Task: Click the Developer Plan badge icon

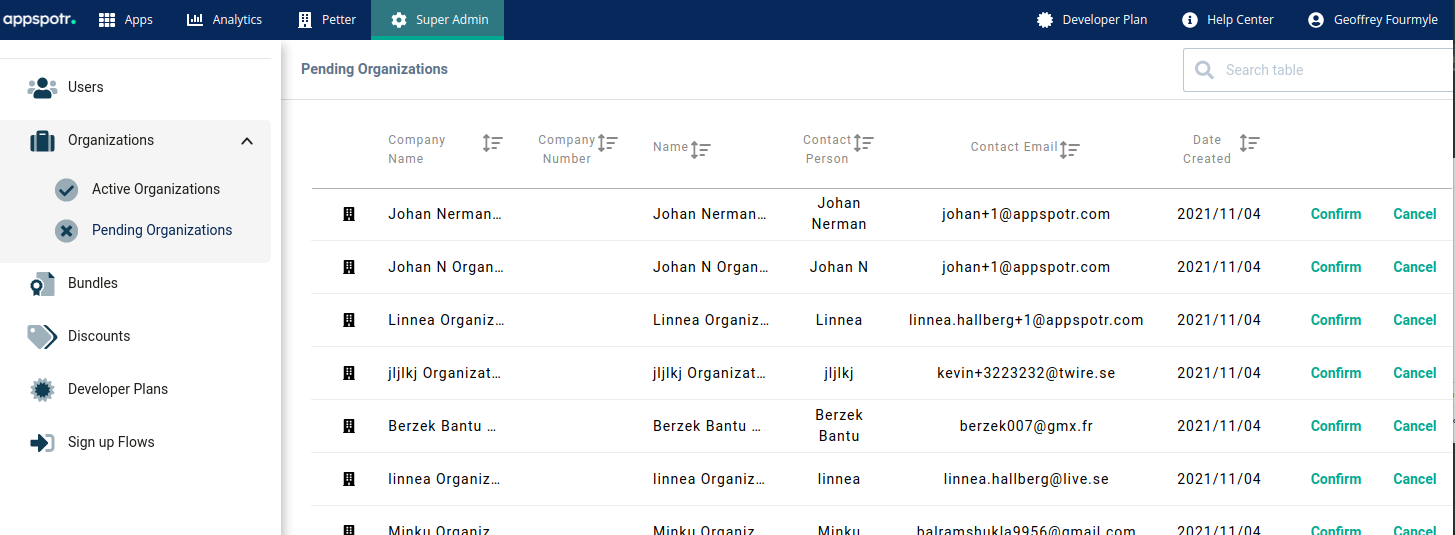Action: (1045, 20)
